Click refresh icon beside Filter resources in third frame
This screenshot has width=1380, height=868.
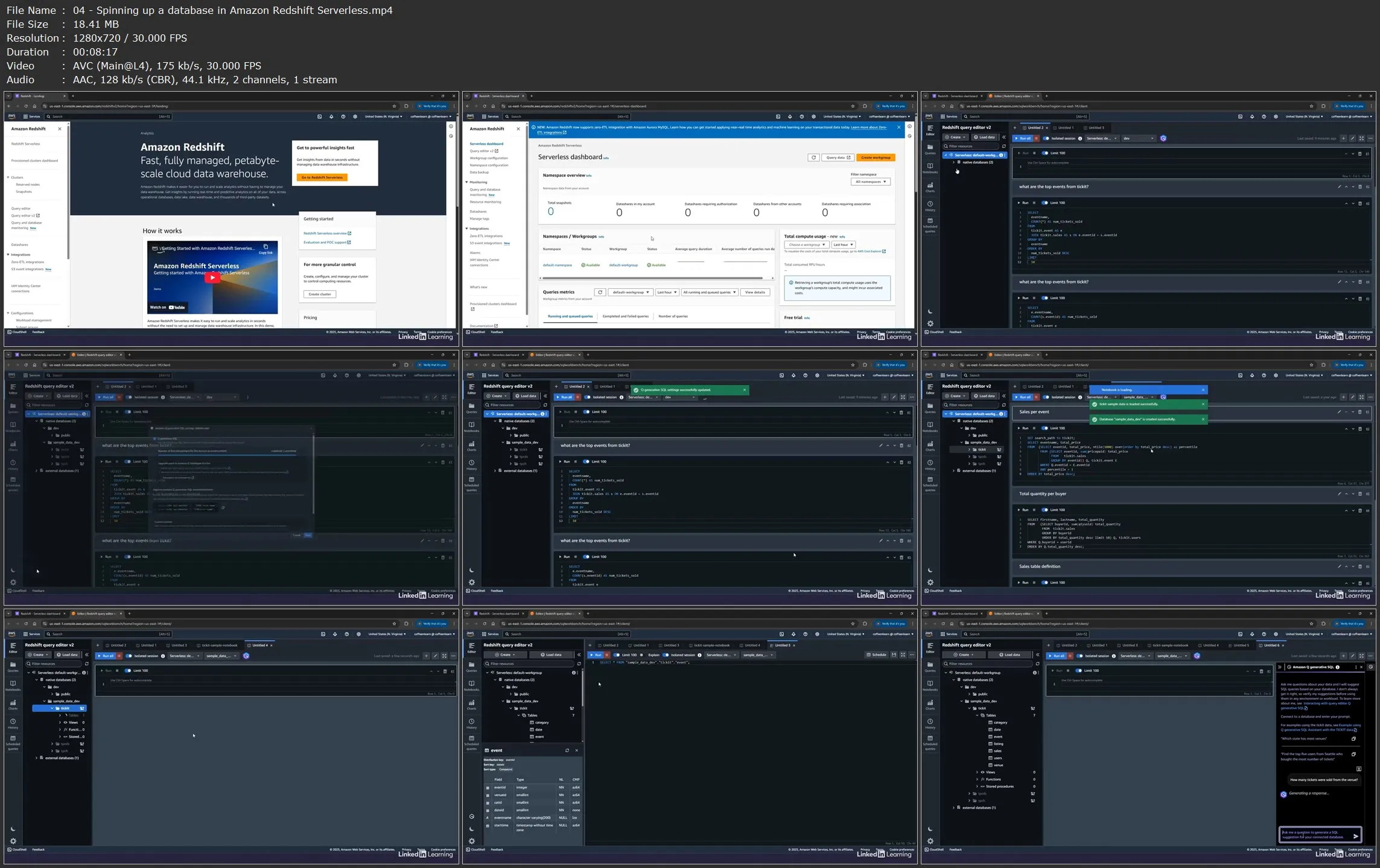1004,146
